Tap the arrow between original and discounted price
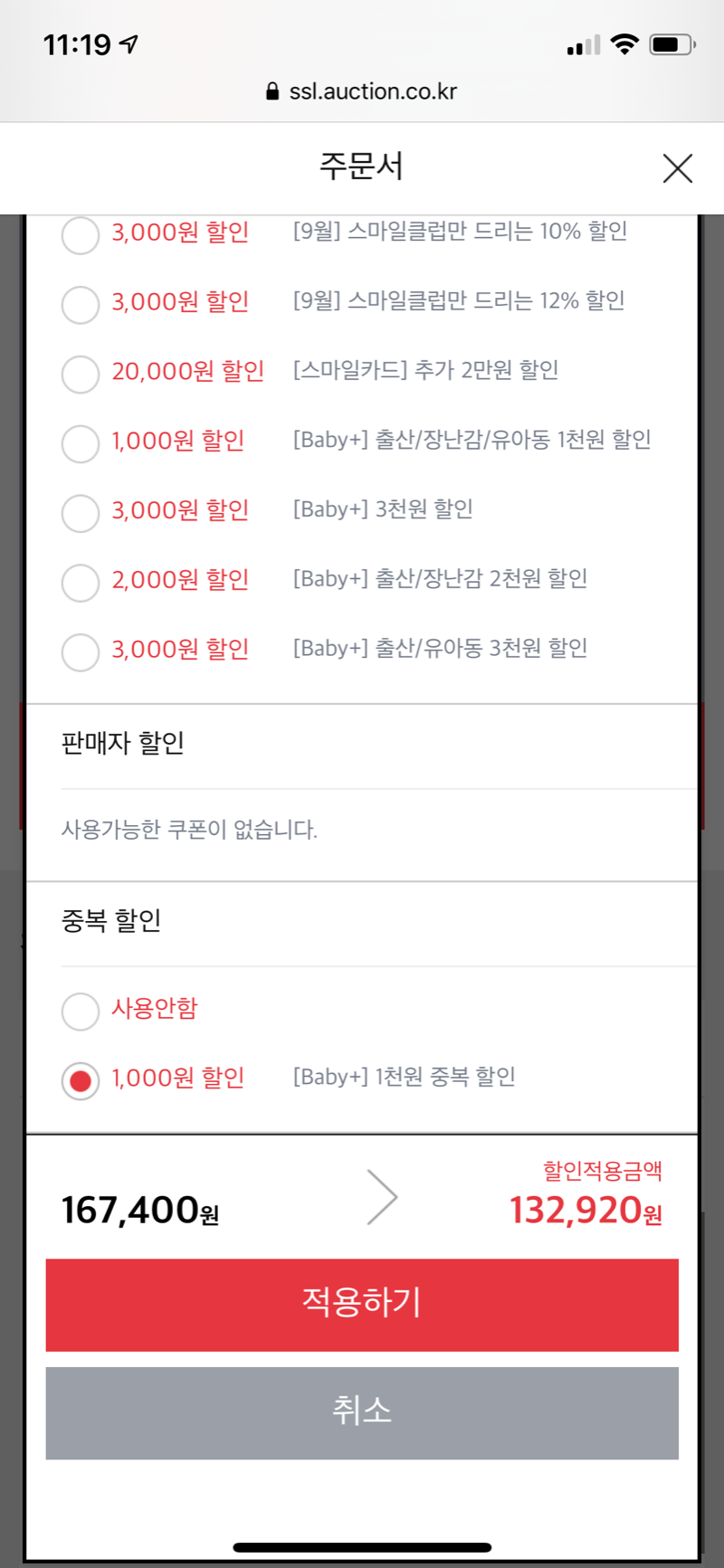The width and height of the screenshot is (724, 1568). pyautogui.click(x=383, y=1197)
